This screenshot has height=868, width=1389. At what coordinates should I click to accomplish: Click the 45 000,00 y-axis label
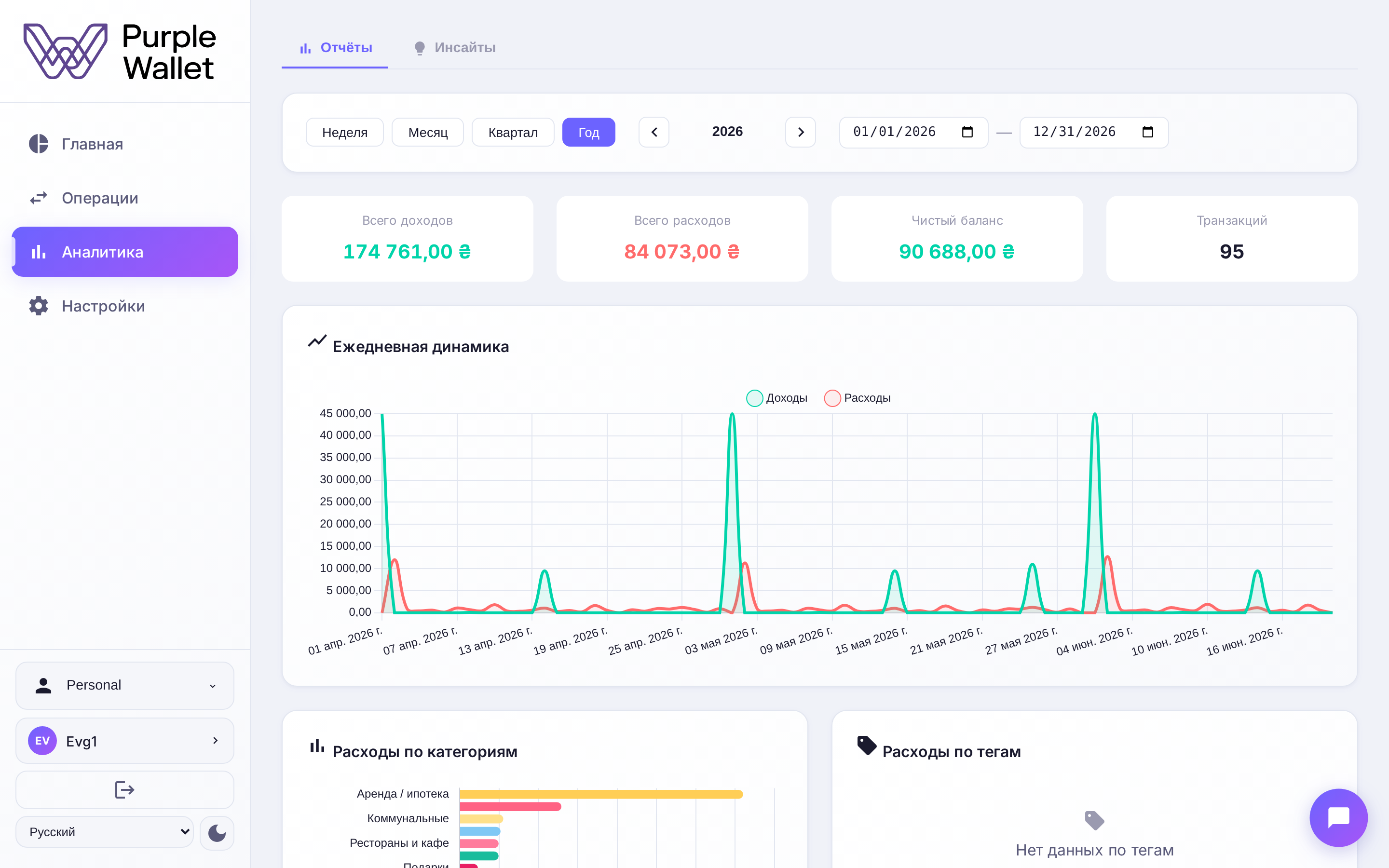click(x=345, y=413)
